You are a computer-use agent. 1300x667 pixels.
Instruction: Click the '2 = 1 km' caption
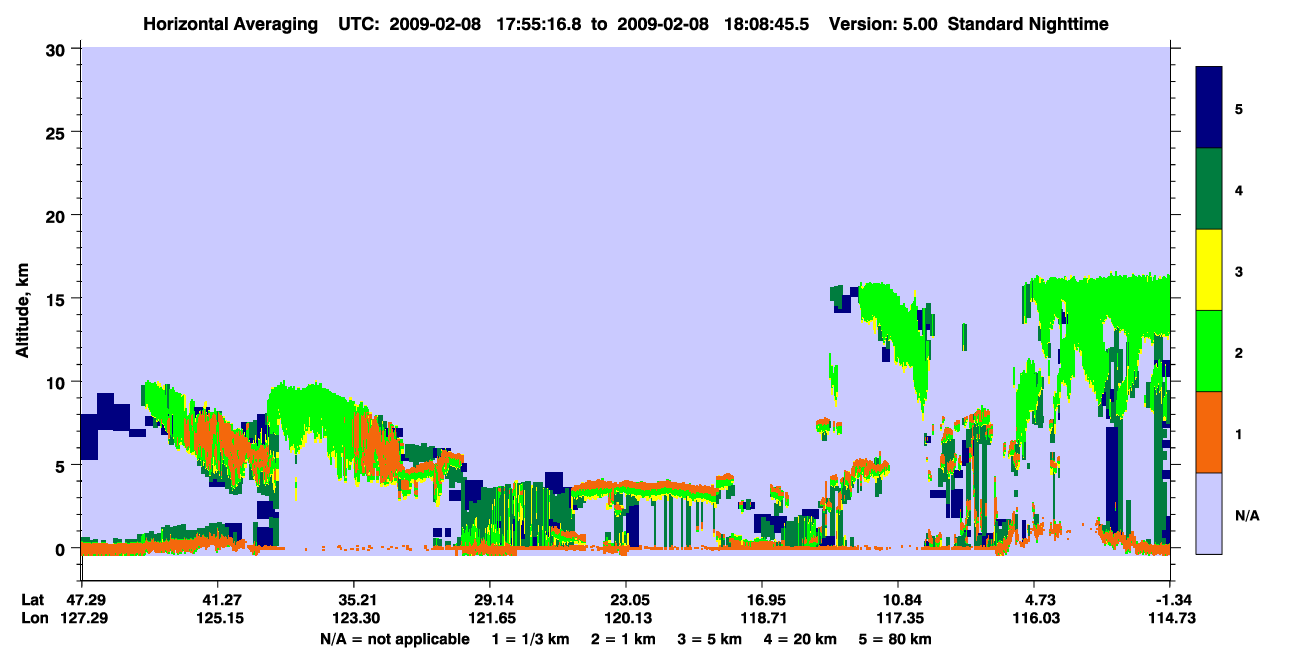click(x=624, y=639)
